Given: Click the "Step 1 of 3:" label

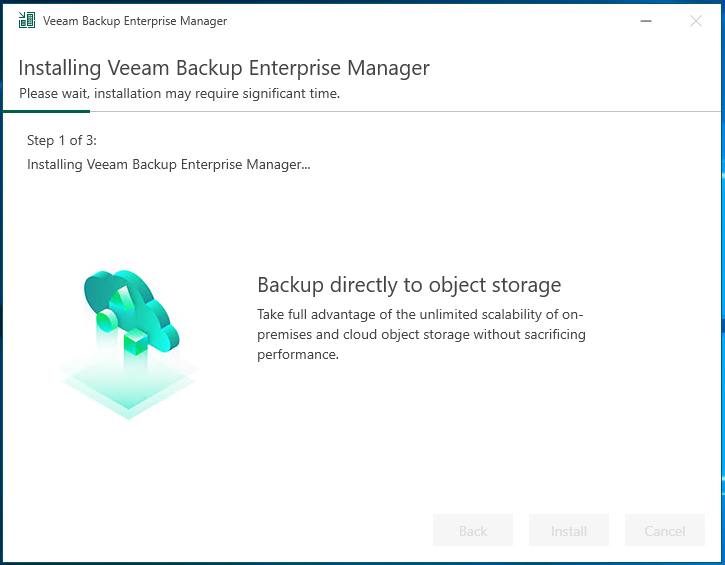Looking at the screenshot, I should pyautogui.click(x=62, y=140).
